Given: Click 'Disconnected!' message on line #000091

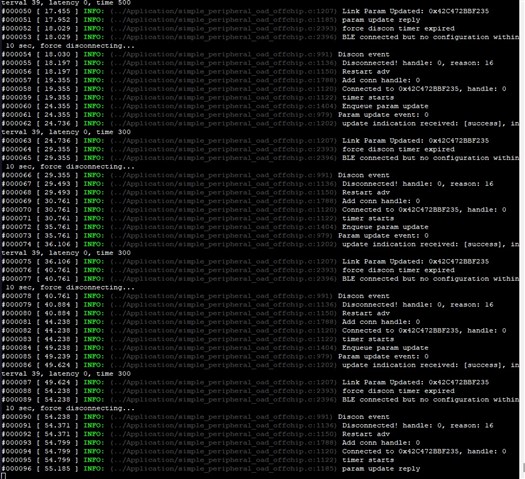Looking at the screenshot, I should 370,426.
